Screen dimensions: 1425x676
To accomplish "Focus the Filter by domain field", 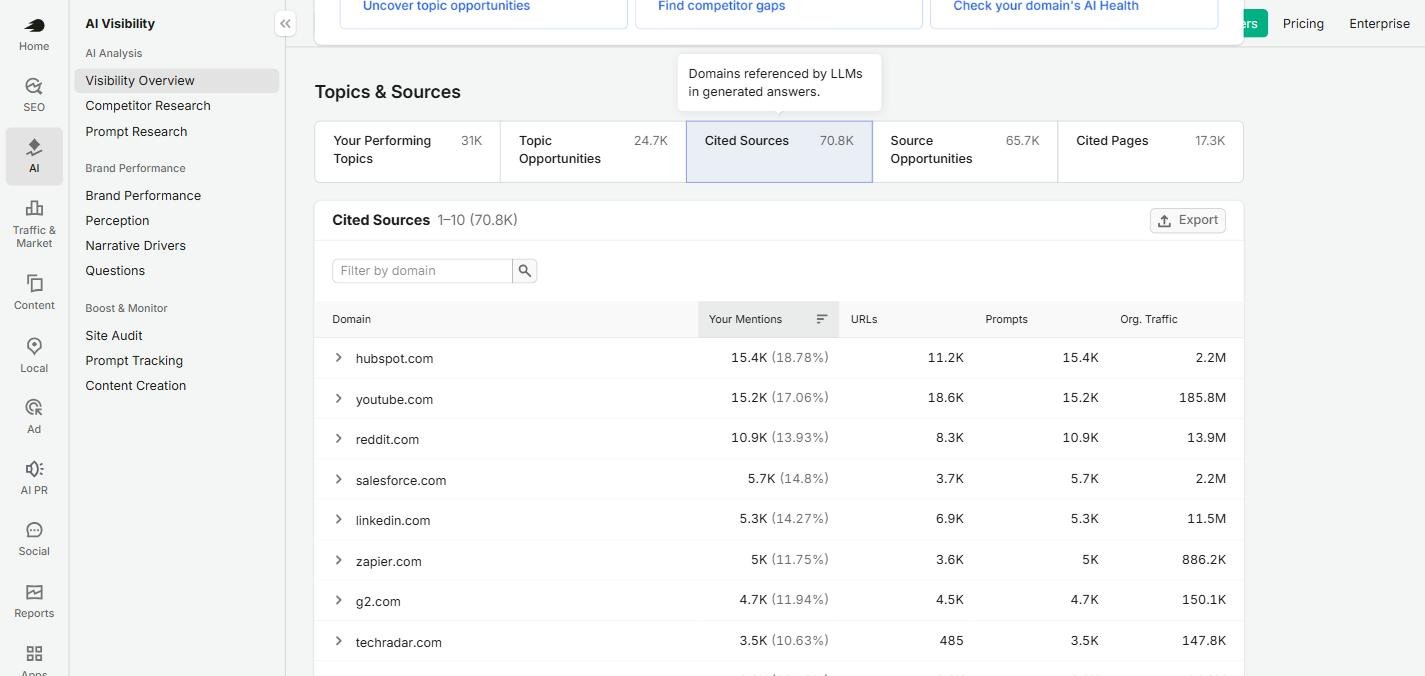I will pyautogui.click(x=422, y=271).
